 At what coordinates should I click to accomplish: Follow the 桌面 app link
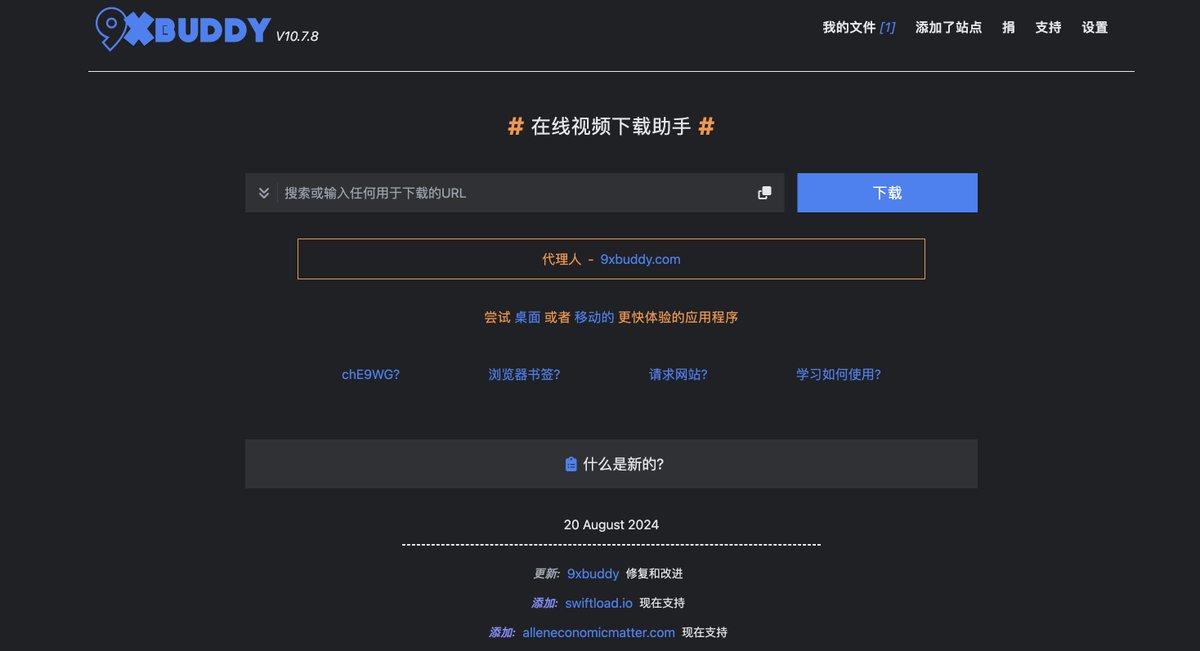click(x=527, y=317)
